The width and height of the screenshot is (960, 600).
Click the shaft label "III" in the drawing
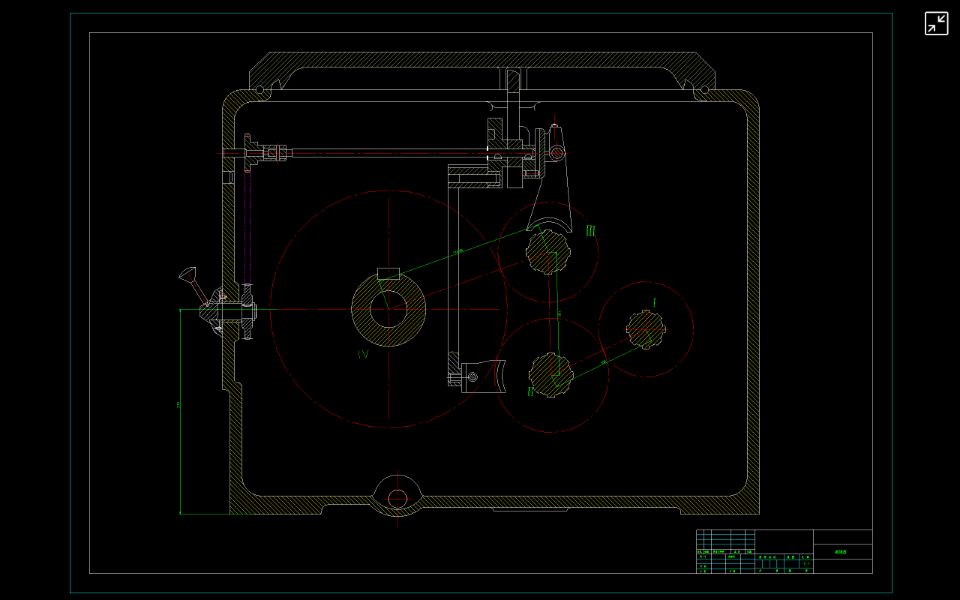pos(590,231)
